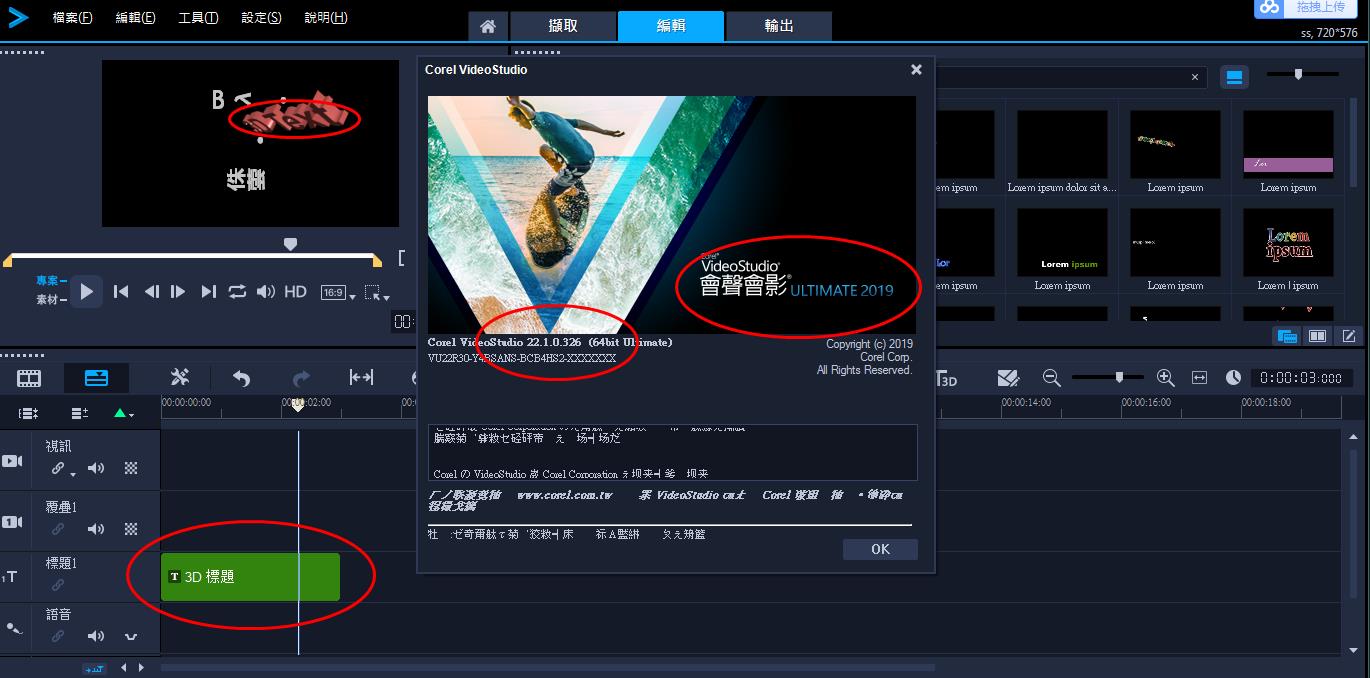Open the track manager add/remove icon
Viewport: 1370px width, 678px height.
(80, 413)
